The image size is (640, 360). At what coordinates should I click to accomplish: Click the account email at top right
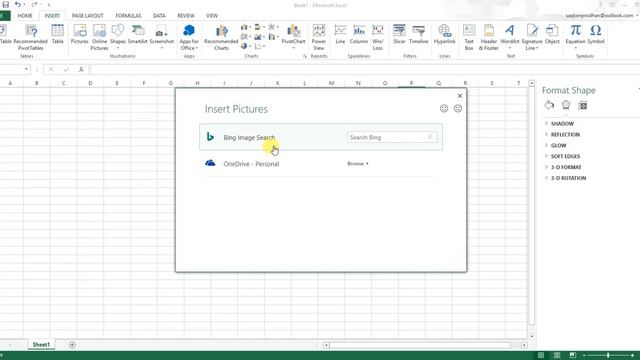[599, 16]
